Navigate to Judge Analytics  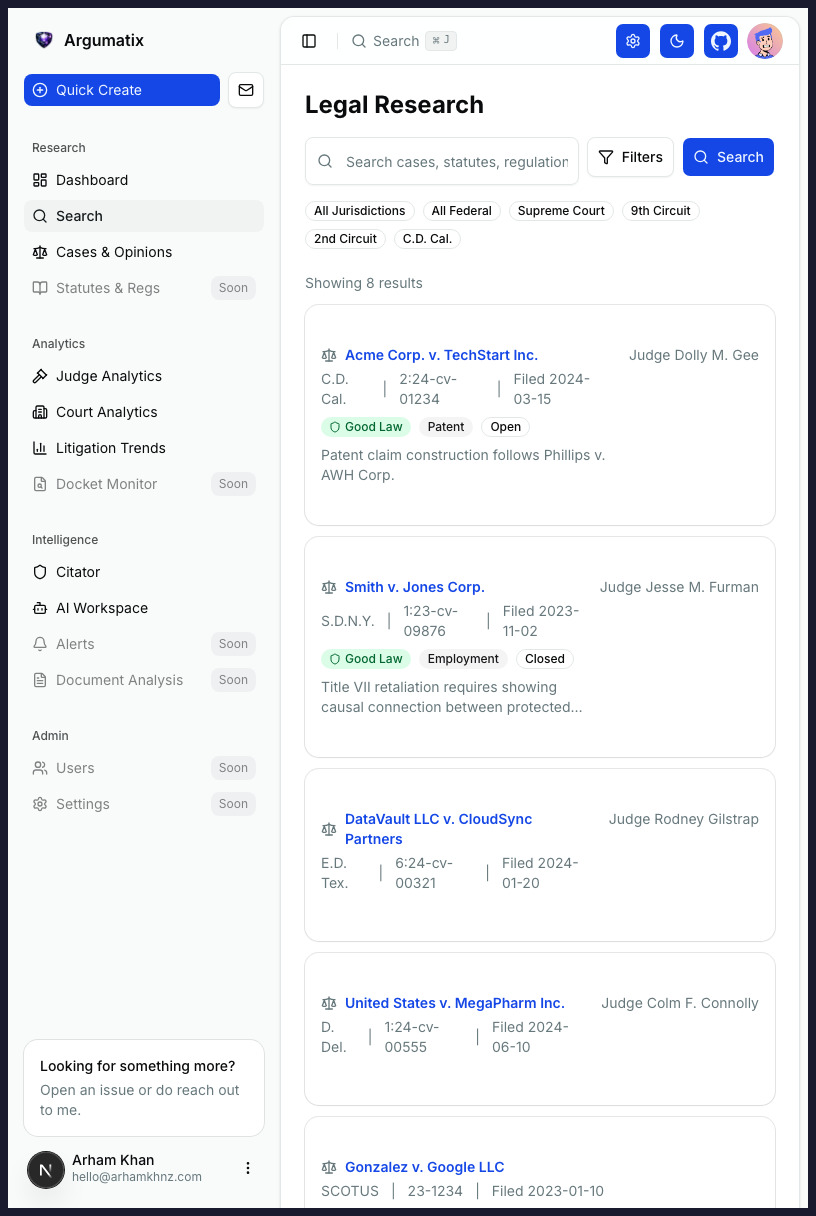tap(109, 376)
